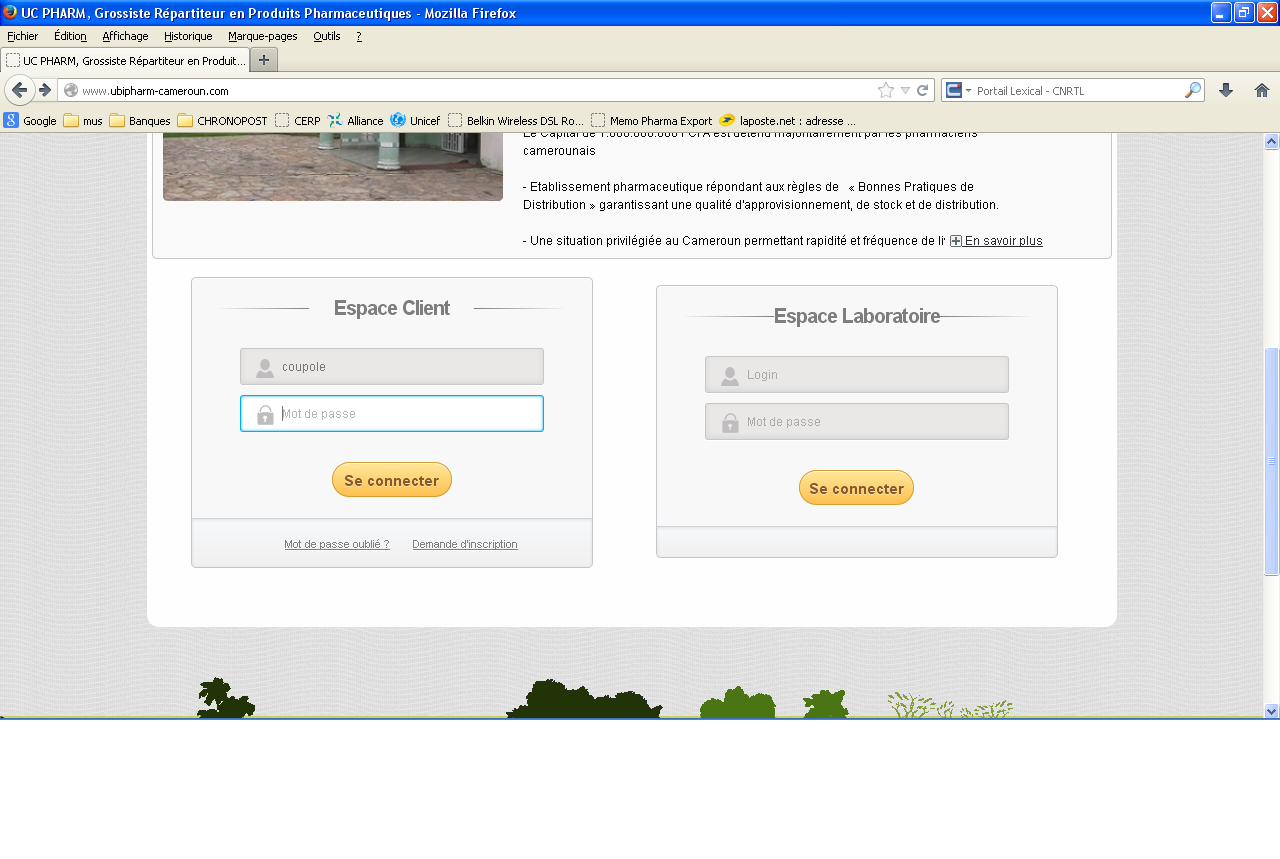The width and height of the screenshot is (1280, 859).
Task: Open the Édition menu
Action: point(70,36)
